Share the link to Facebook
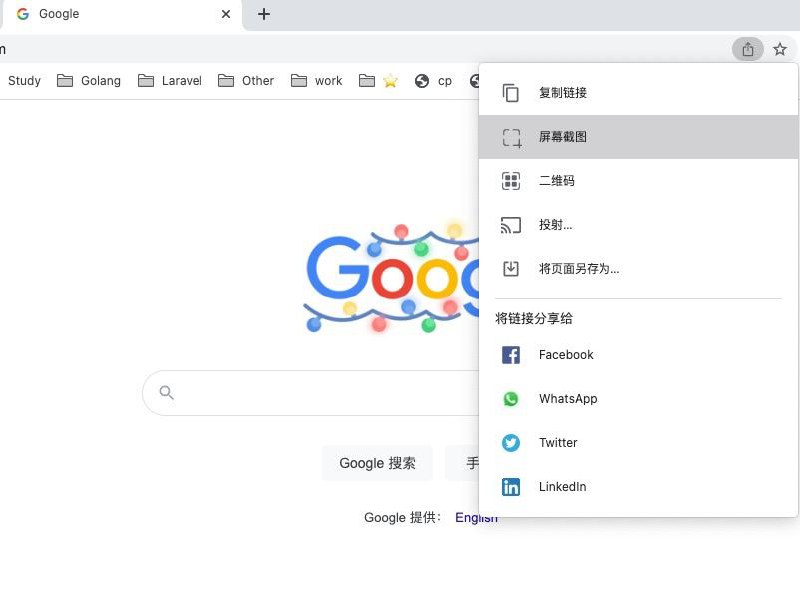The width and height of the screenshot is (800, 593). click(566, 354)
